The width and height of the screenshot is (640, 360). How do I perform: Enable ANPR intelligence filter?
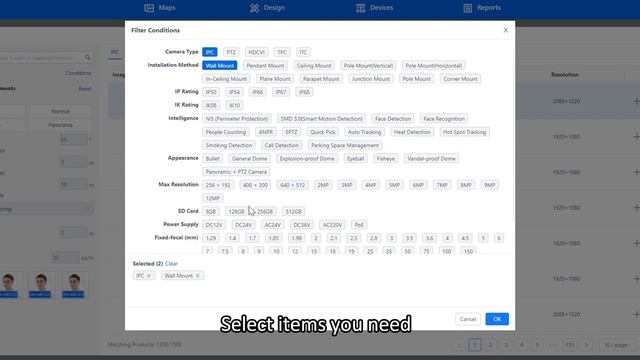[x=266, y=132]
